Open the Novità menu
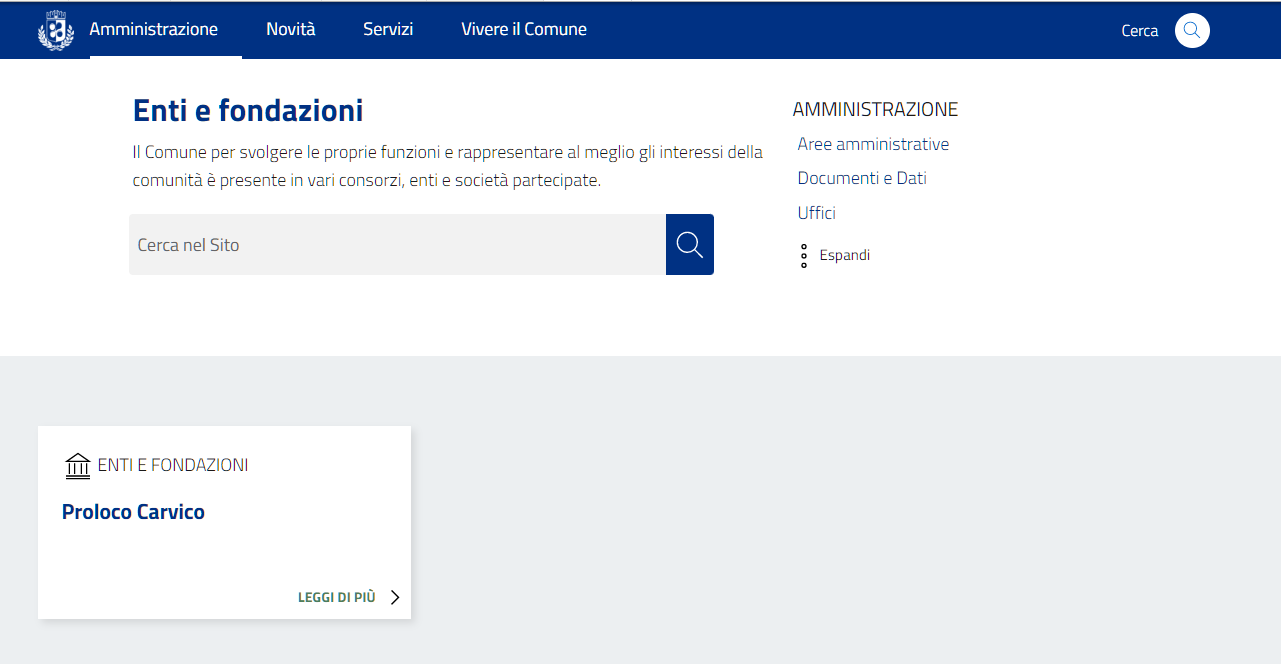The height and width of the screenshot is (664, 1281). [290, 30]
